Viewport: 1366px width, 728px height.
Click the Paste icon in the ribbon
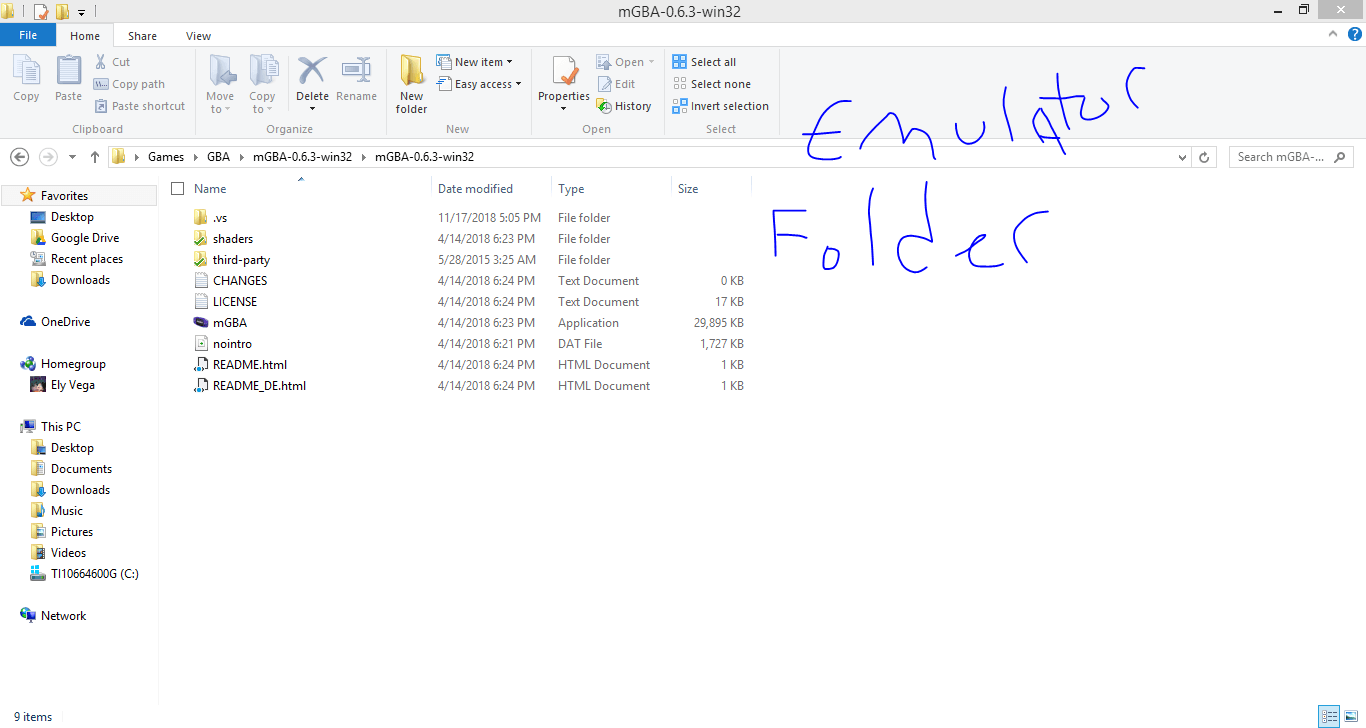click(x=68, y=79)
